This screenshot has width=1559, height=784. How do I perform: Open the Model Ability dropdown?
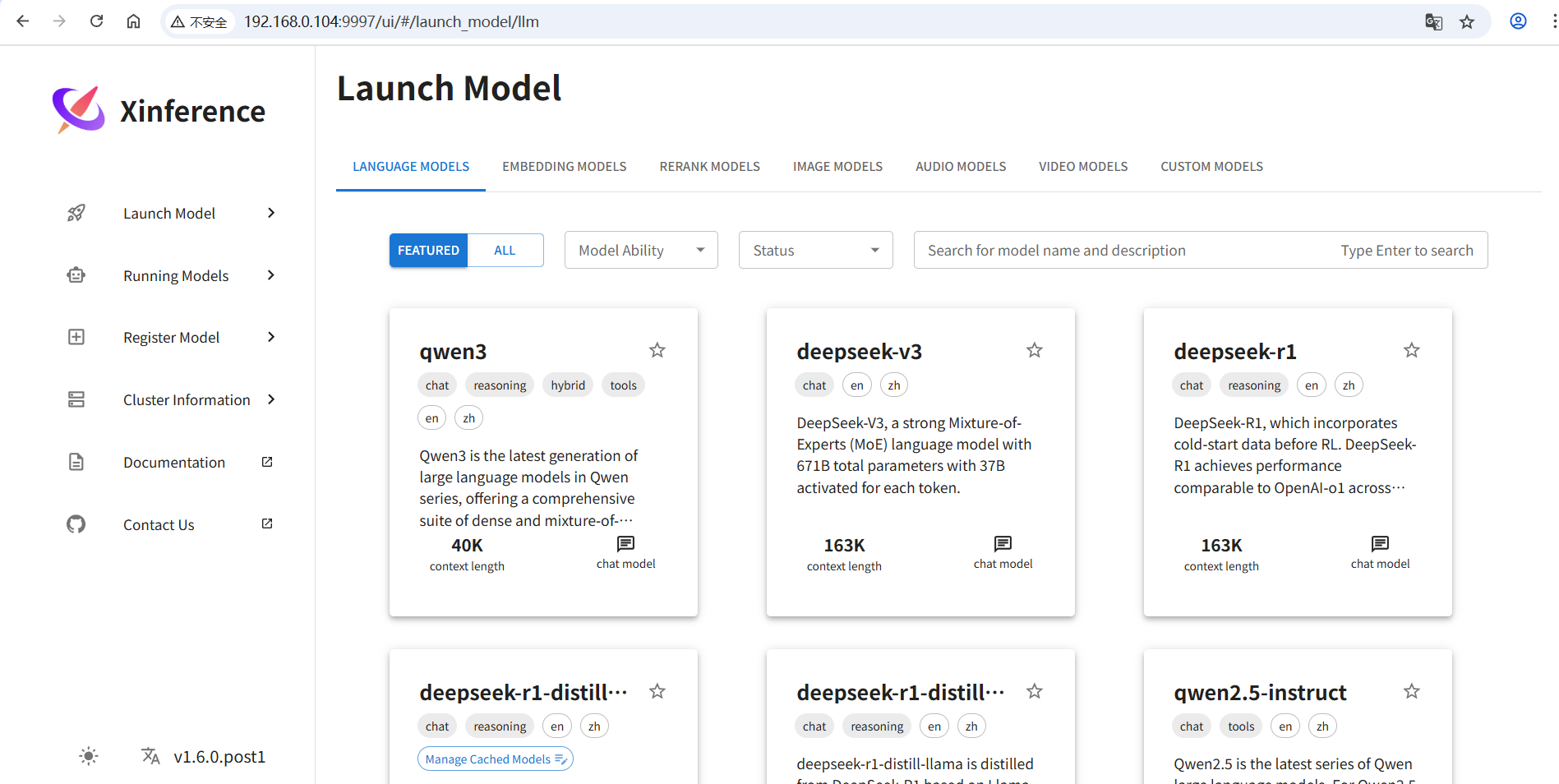click(641, 250)
